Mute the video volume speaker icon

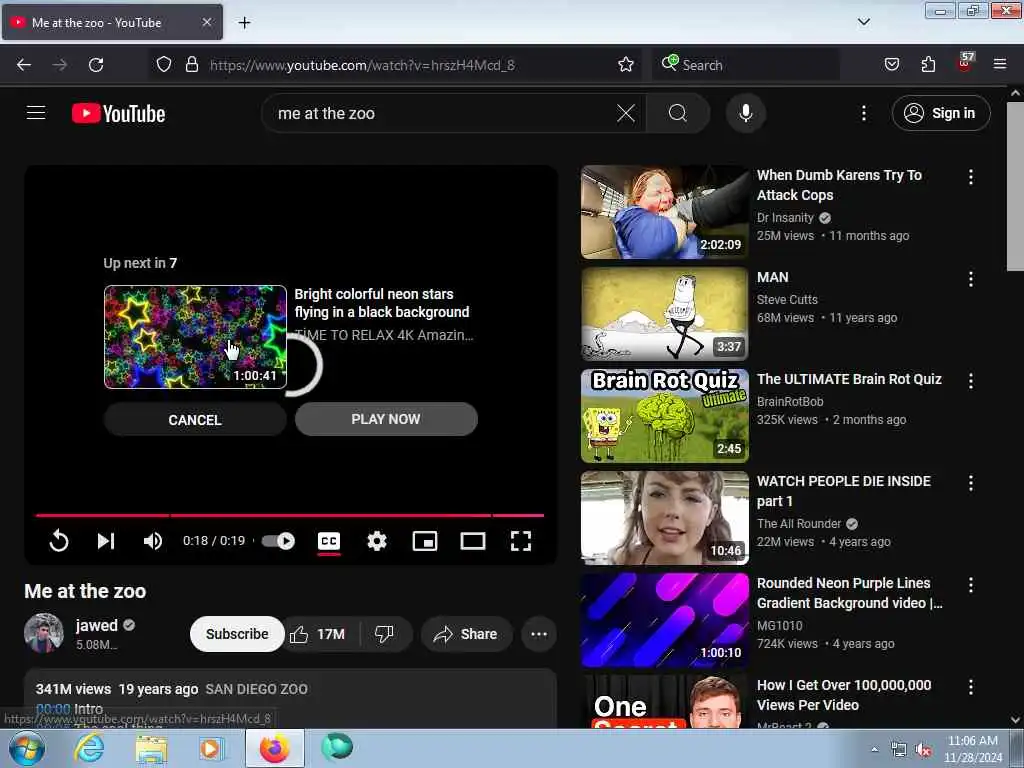[153, 541]
